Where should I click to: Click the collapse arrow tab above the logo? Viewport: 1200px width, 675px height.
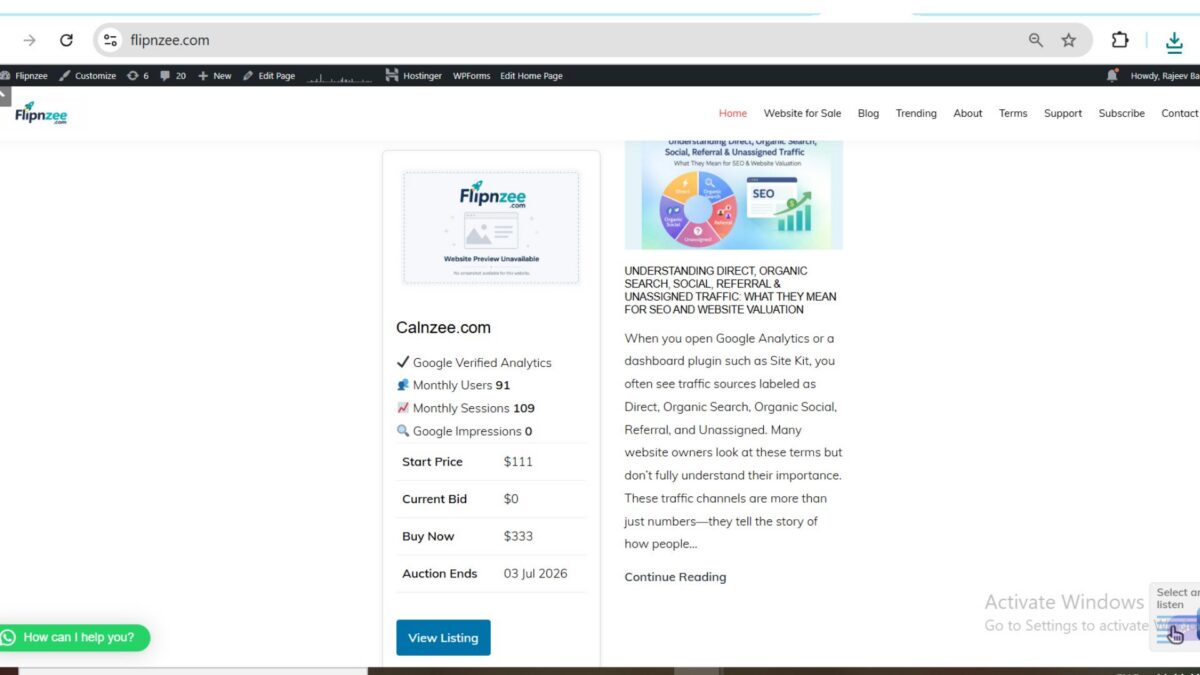5,96
